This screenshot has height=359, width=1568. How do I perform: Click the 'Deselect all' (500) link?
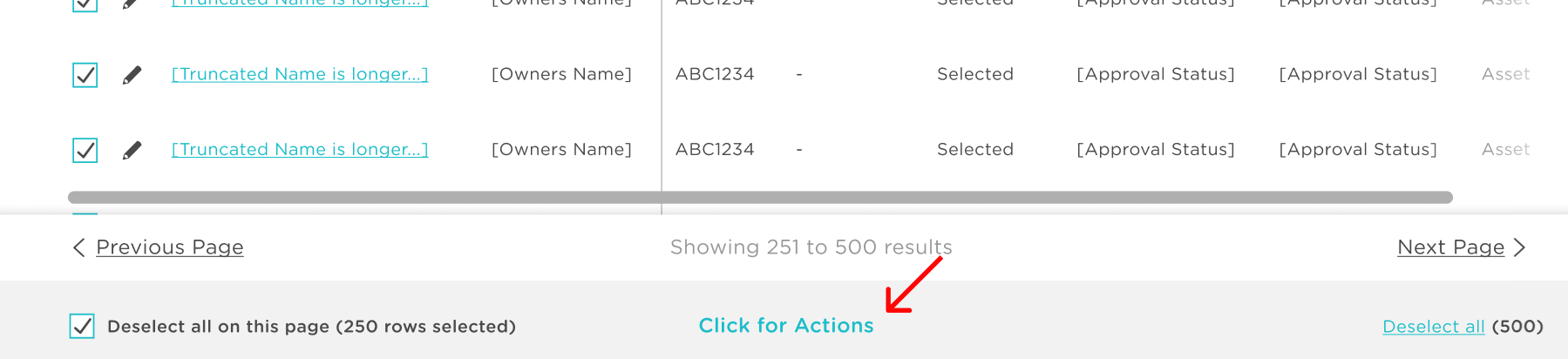1434,327
